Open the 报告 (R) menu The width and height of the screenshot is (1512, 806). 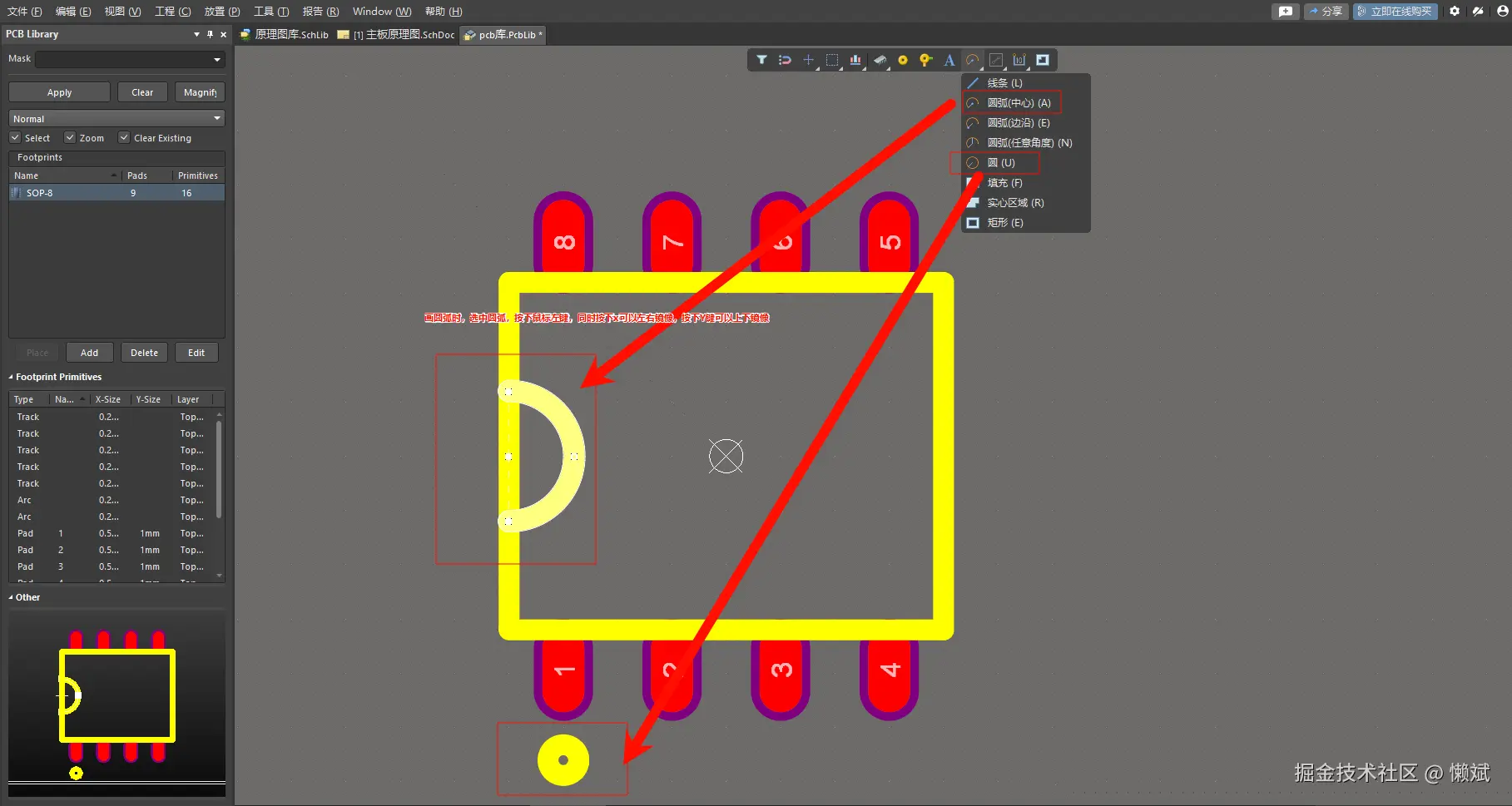[320, 12]
